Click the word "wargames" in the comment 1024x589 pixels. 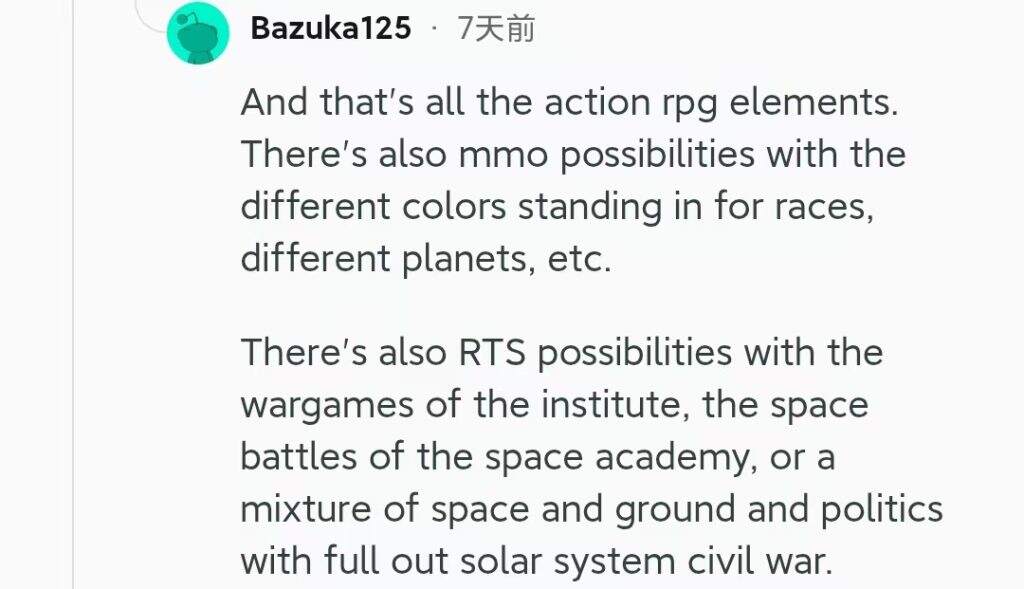[327, 406]
